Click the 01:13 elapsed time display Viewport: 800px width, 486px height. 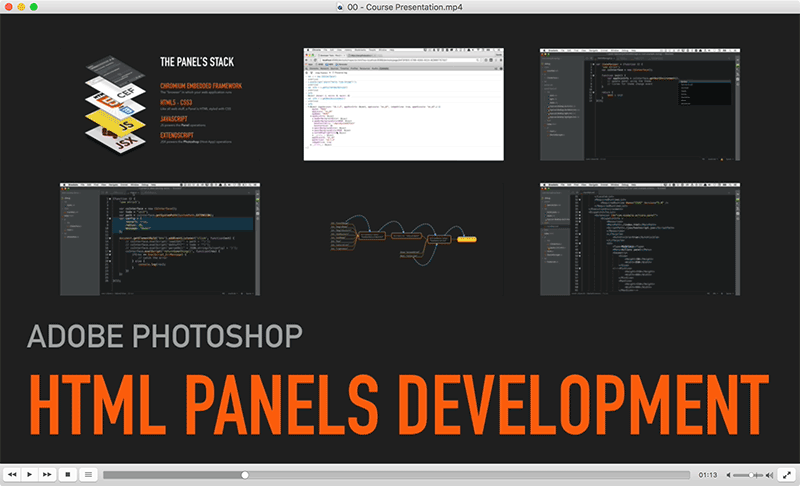(x=708, y=475)
